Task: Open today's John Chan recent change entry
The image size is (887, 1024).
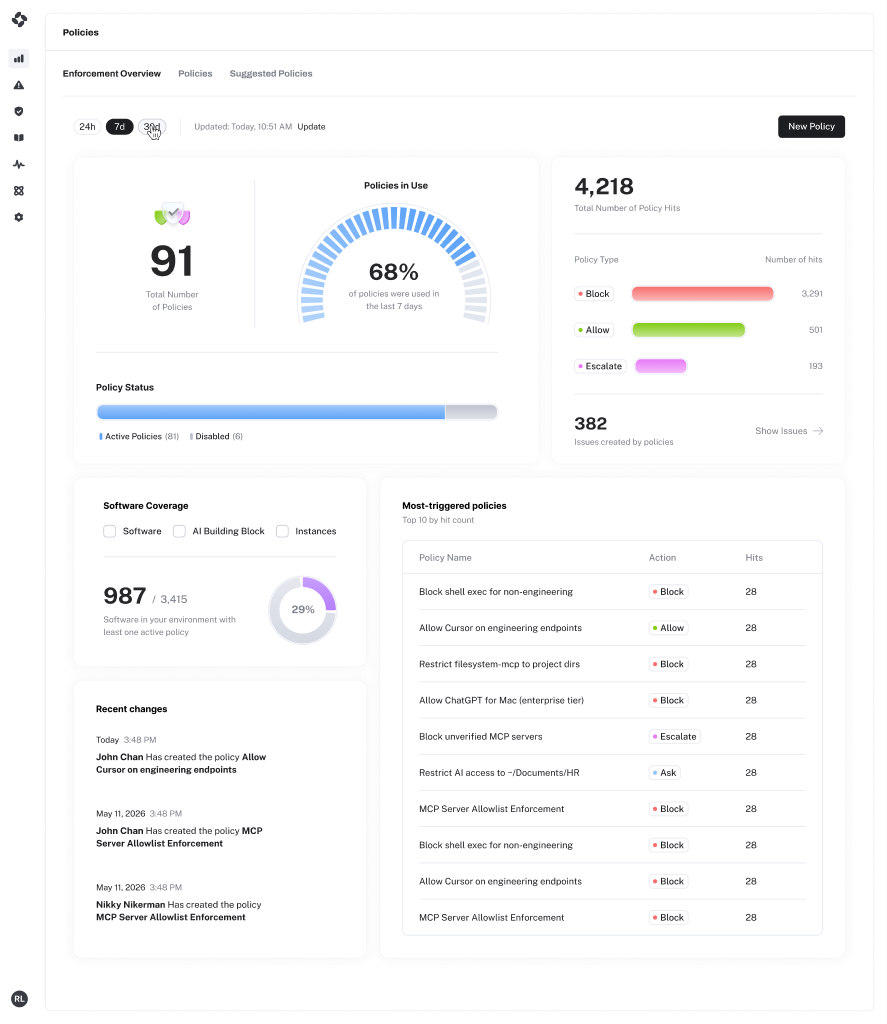Action: [181, 755]
